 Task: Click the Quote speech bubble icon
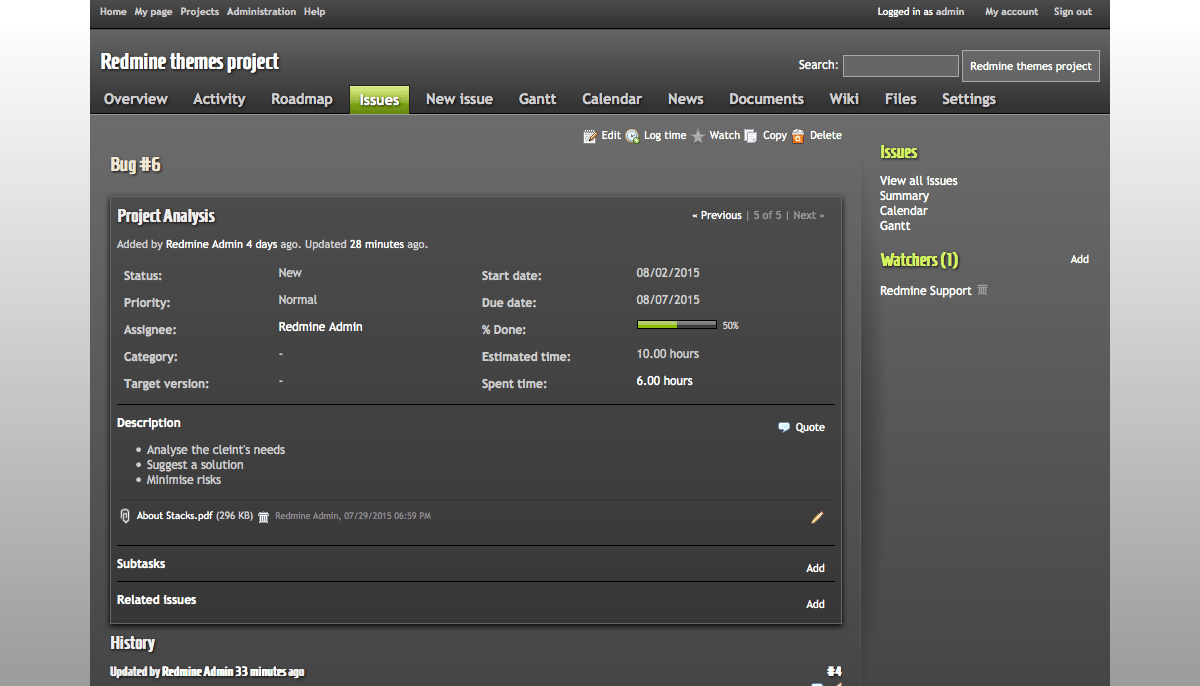click(784, 427)
